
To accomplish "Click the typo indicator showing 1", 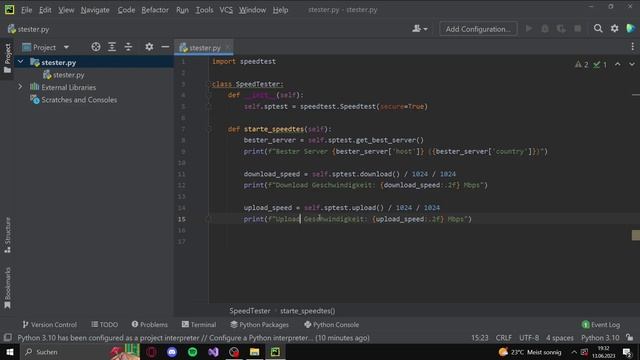I will [x=600, y=64].
